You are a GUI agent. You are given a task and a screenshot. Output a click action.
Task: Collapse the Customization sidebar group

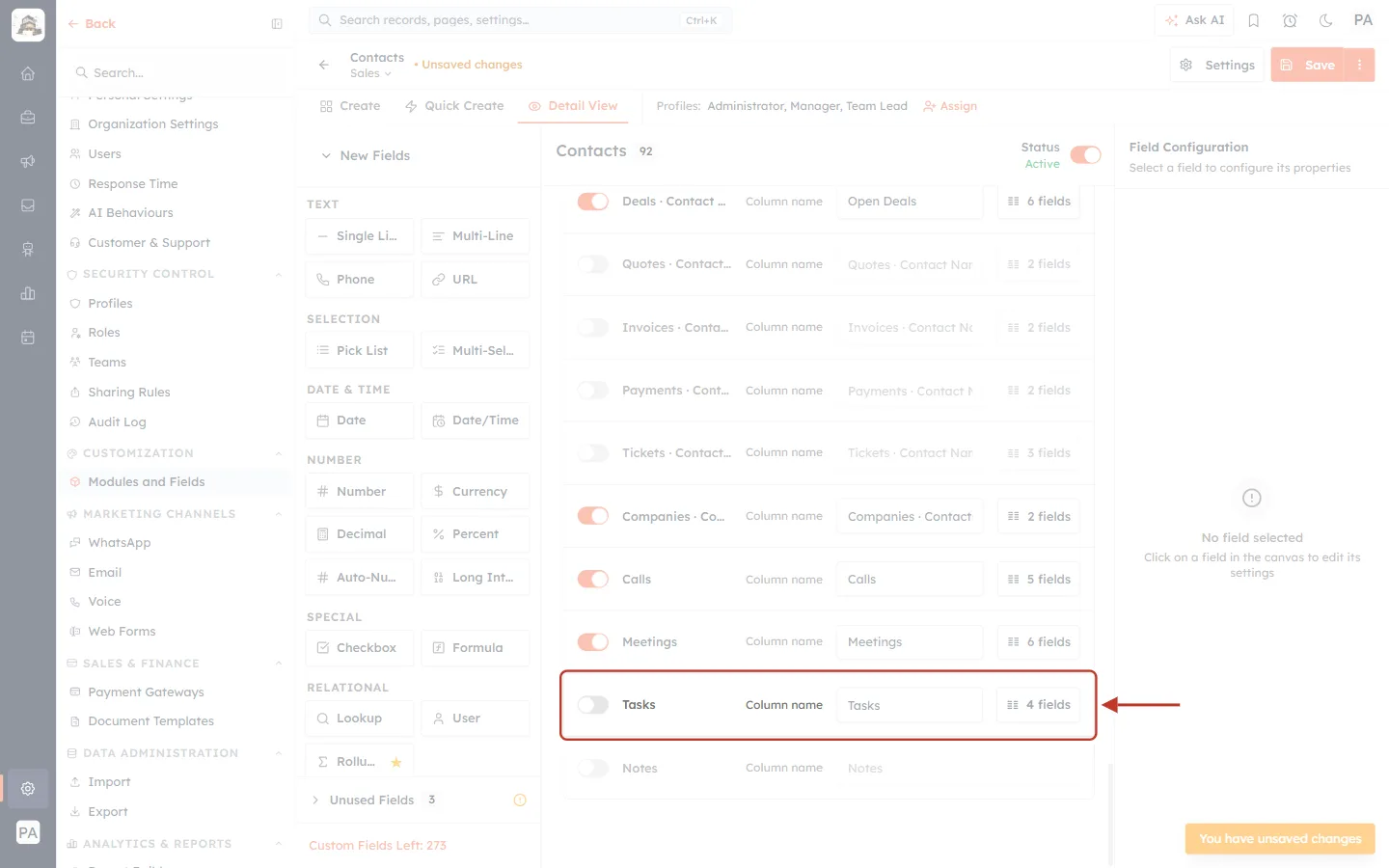pyautogui.click(x=279, y=453)
